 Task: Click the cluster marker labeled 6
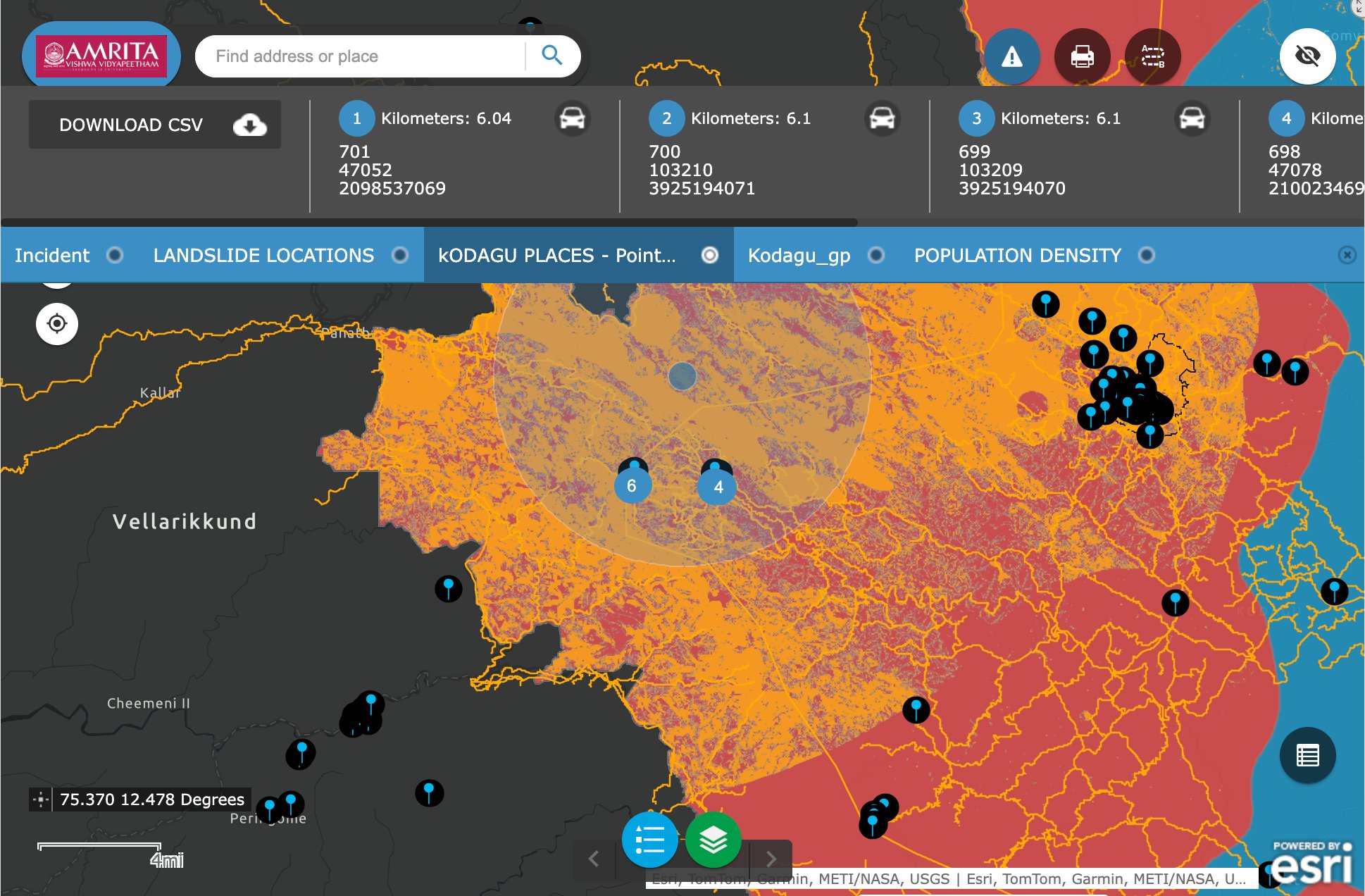coord(632,485)
